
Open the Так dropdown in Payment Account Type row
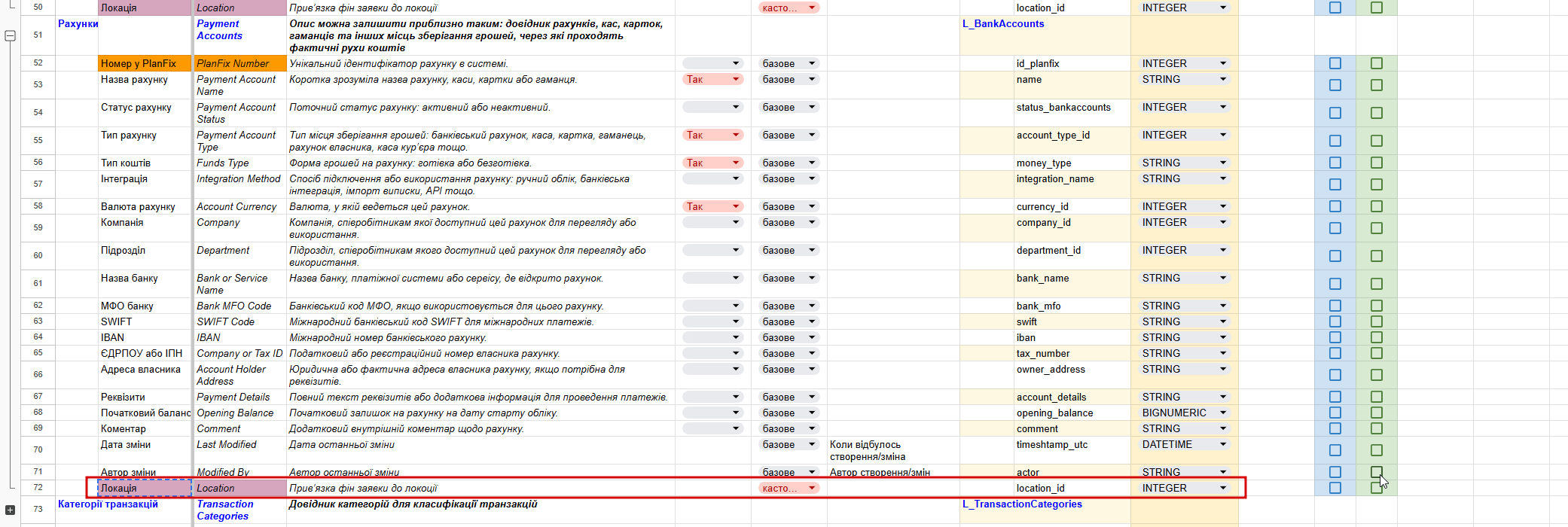click(713, 135)
